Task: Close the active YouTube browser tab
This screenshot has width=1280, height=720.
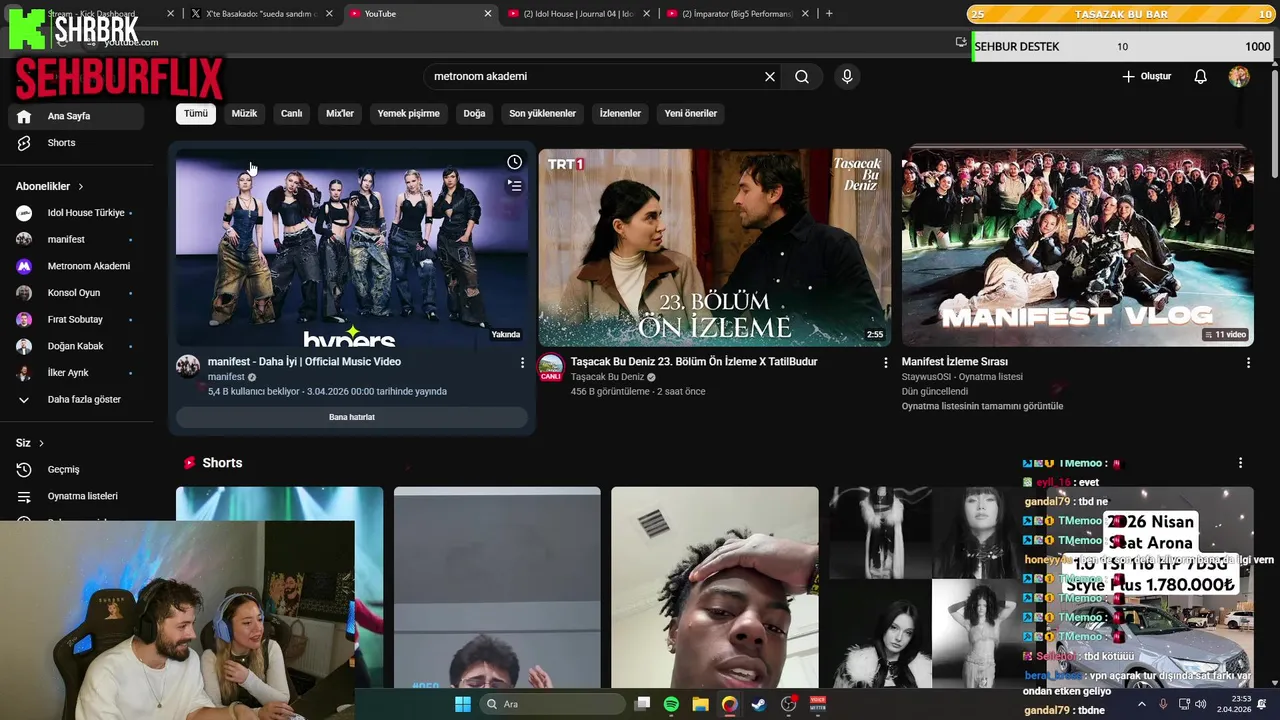Action: click(488, 14)
